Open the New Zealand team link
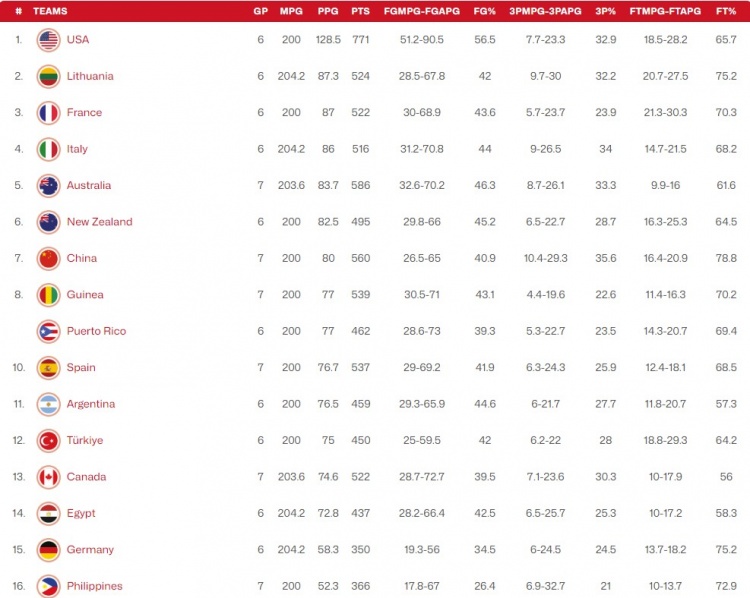The width and height of the screenshot is (750, 598). pos(99,222)
